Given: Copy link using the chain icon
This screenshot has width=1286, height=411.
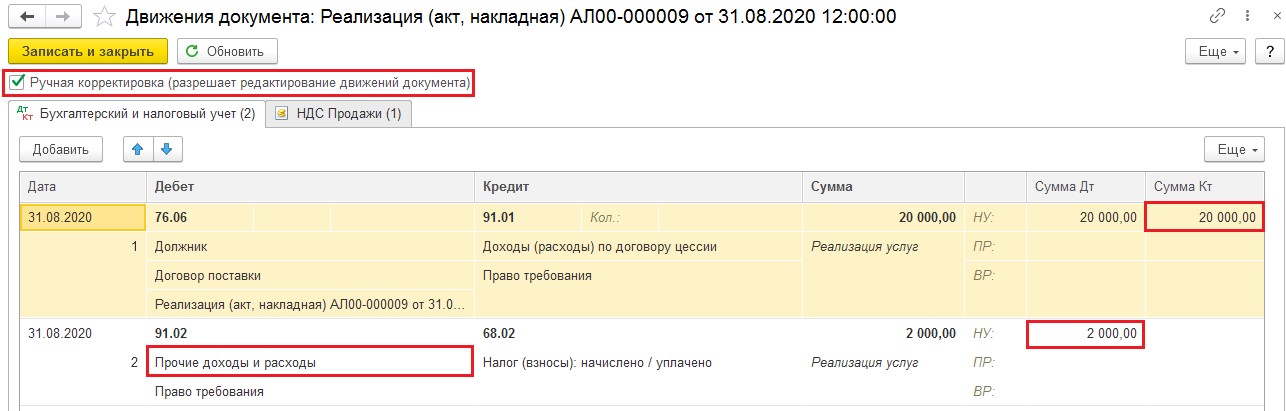Looking at the screenshot, I should pos(1217,16).
